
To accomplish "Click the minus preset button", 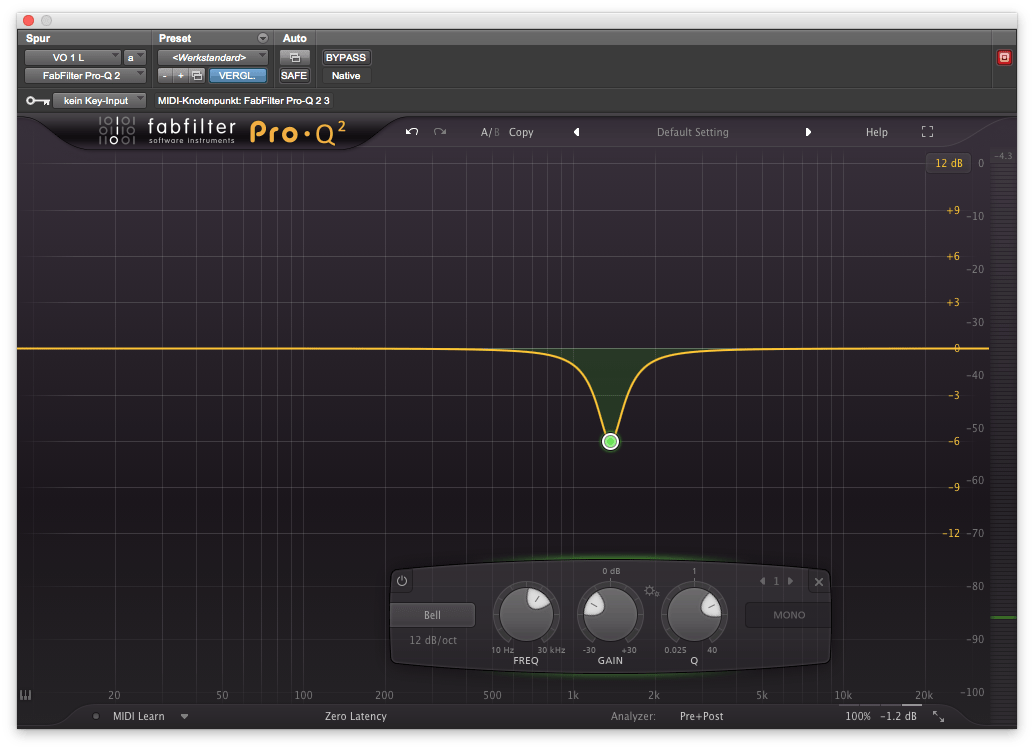I will point(165,76).
